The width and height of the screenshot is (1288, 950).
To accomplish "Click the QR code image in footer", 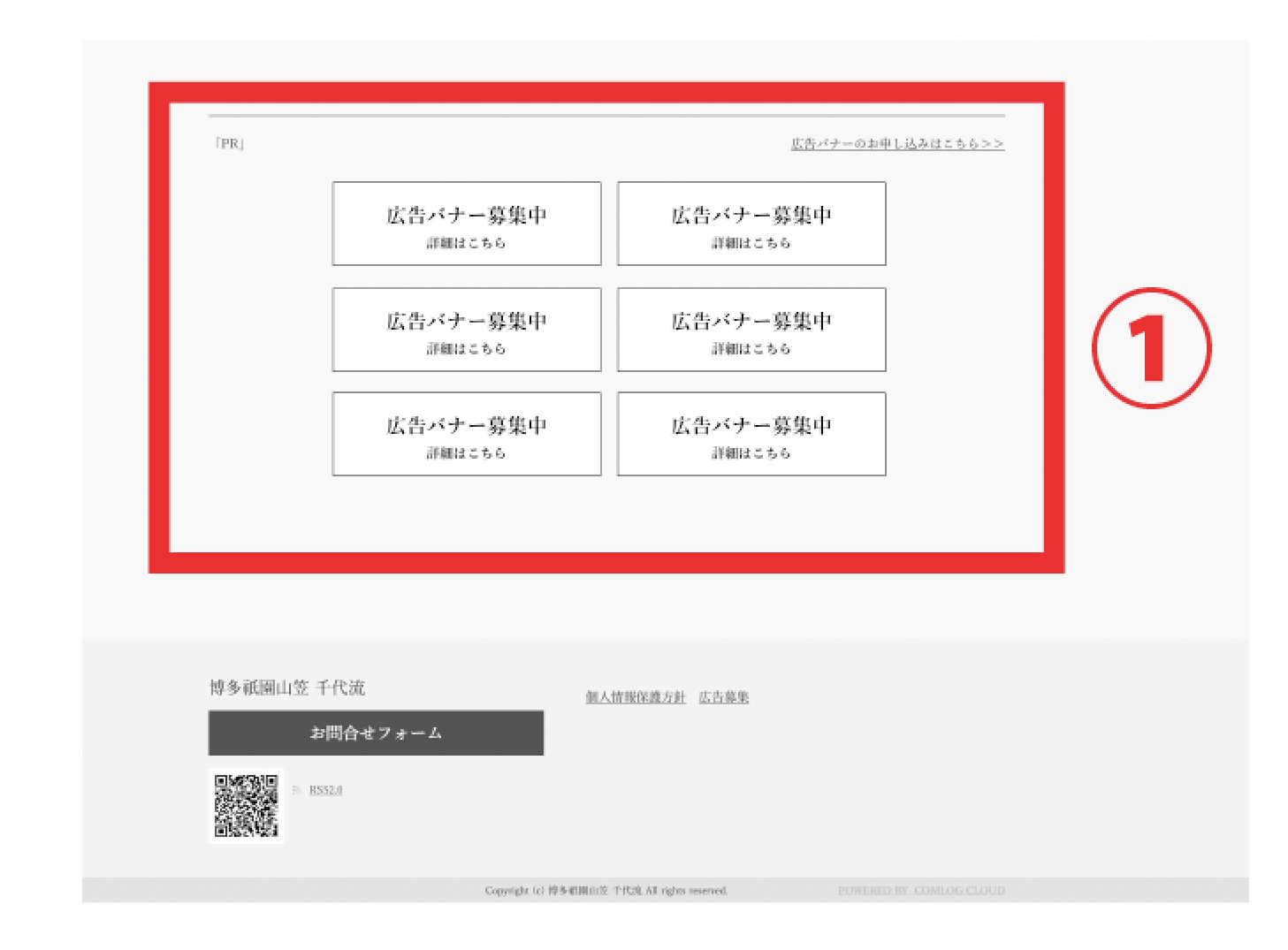I will tap(247, 806).
